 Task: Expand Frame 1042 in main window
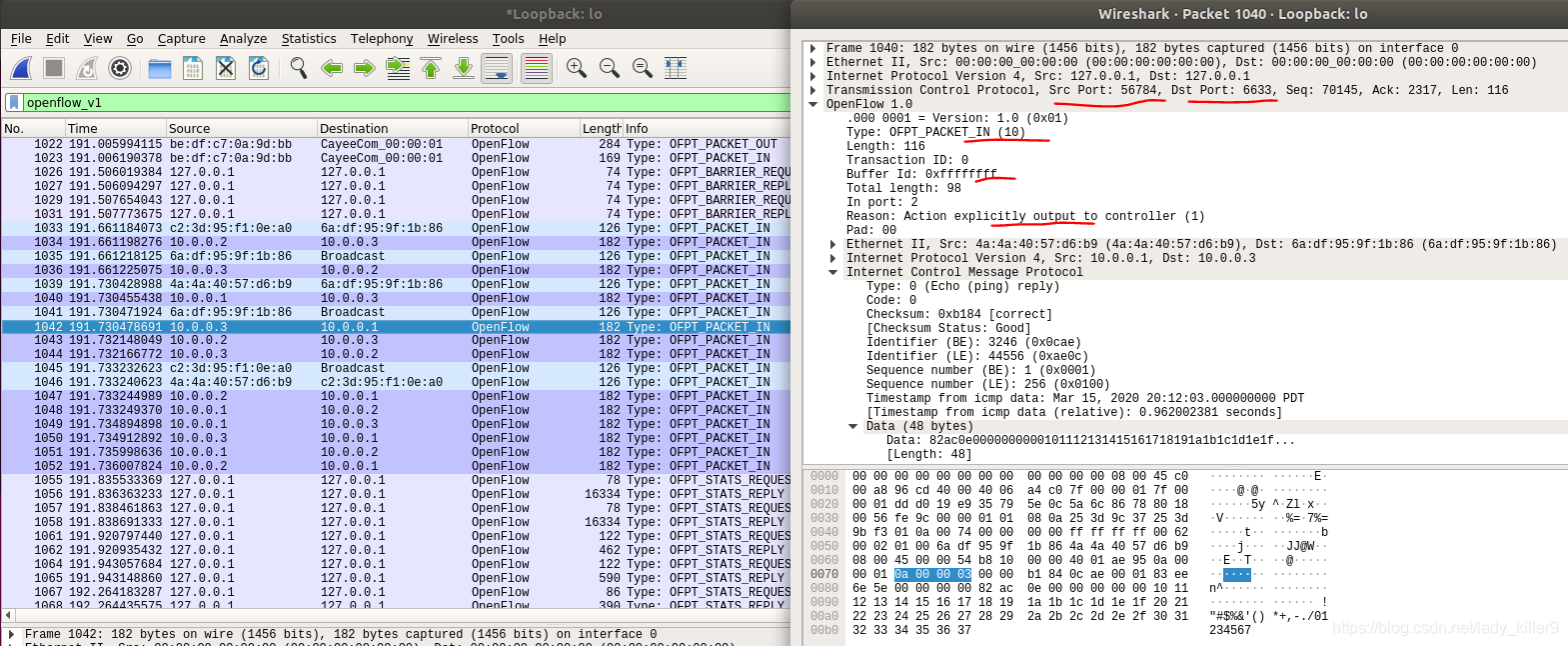(x=12, y=634)
